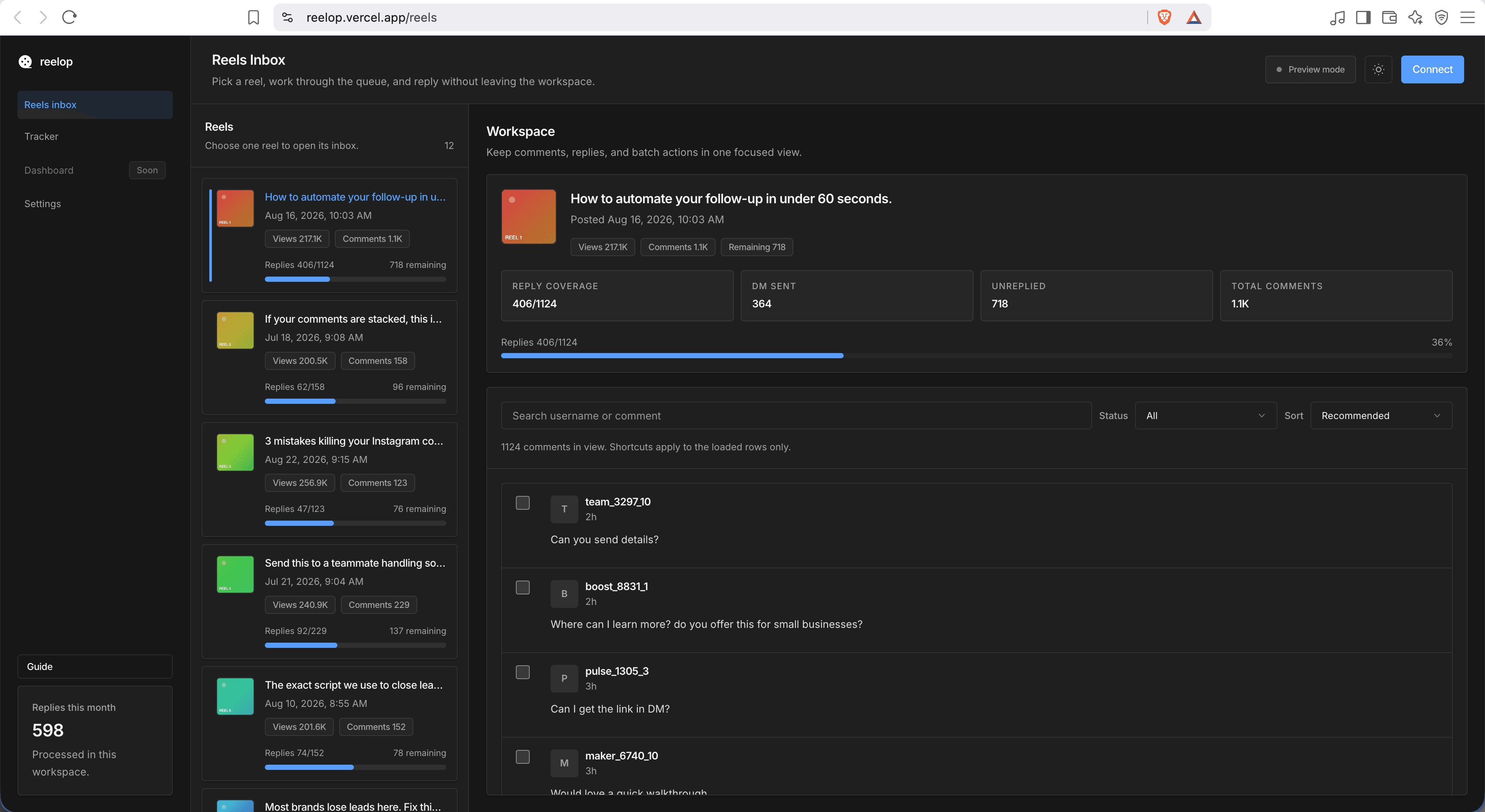The image size is (1485, 812).
Task: Open the Brave Wallet icon
Action: tap(1389, 17)
